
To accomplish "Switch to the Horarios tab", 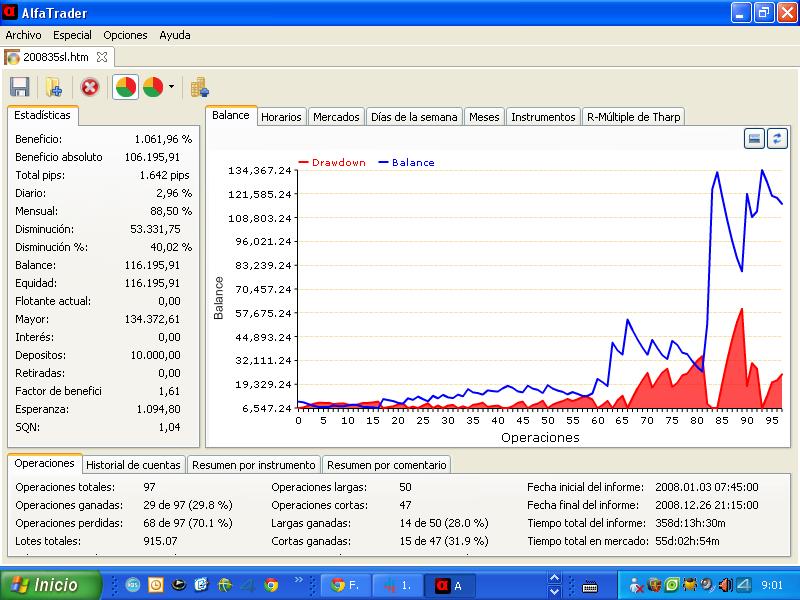I will coord(281,117).
